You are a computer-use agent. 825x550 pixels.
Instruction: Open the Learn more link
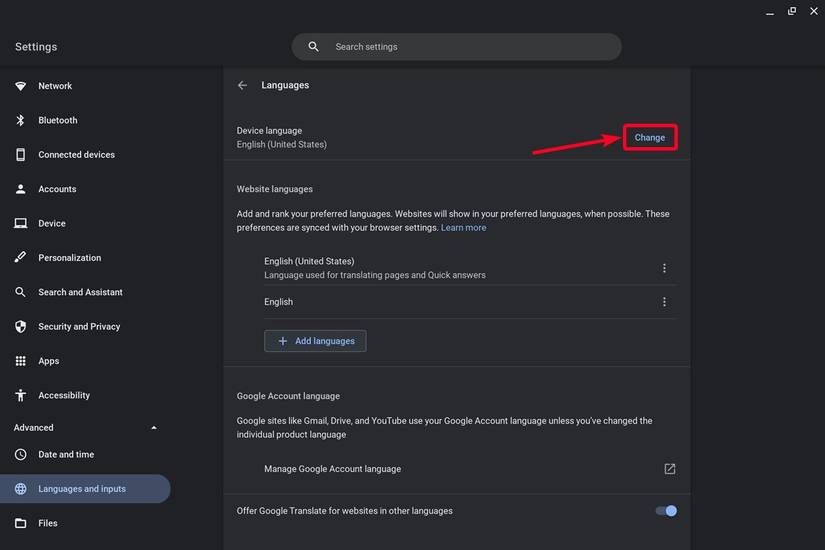(463, 228)
